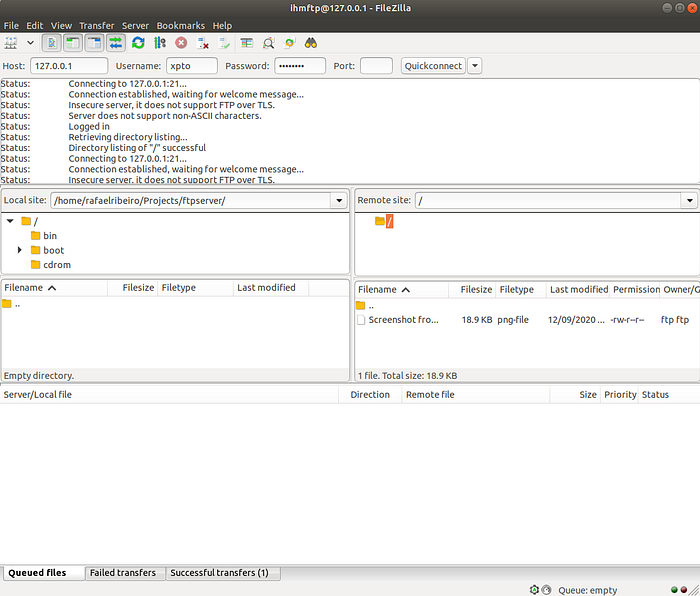Click 18.9 KB filesize cell

coord(477,320)
